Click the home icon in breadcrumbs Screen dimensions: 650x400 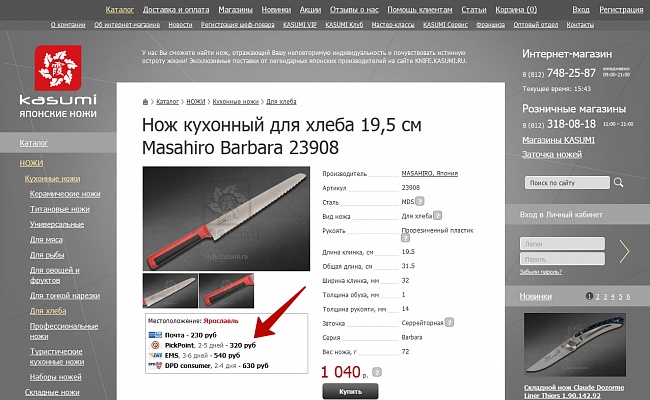coord(146,101)
